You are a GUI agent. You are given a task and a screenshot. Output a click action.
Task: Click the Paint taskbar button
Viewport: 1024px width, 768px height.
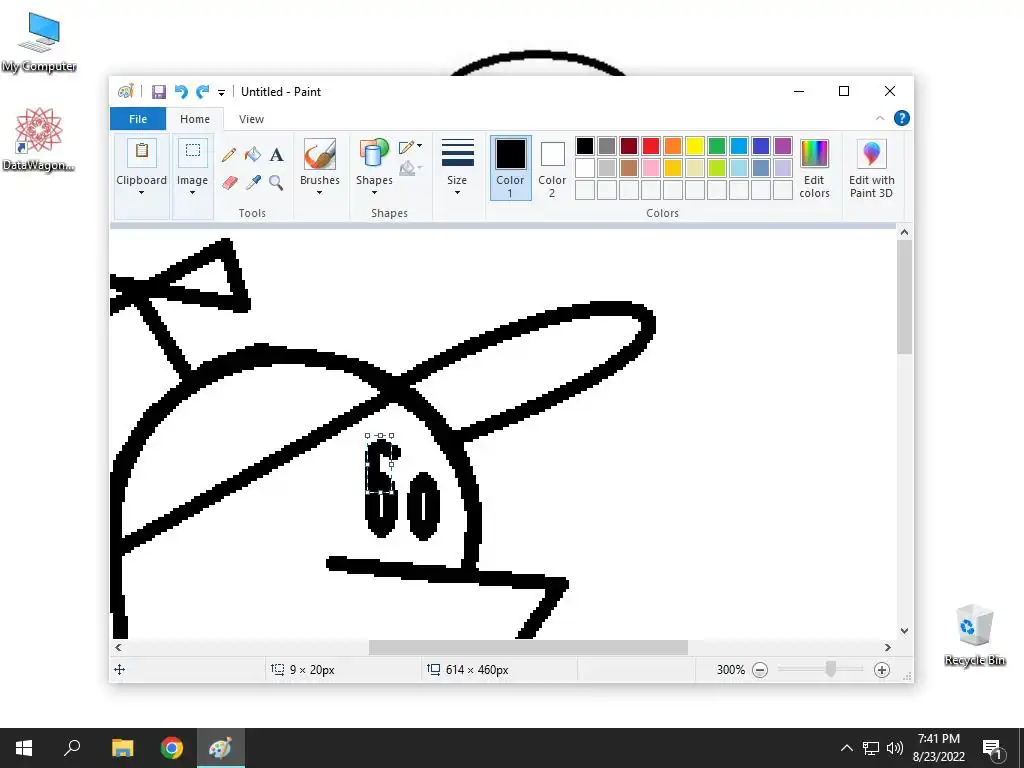(221, 748)
